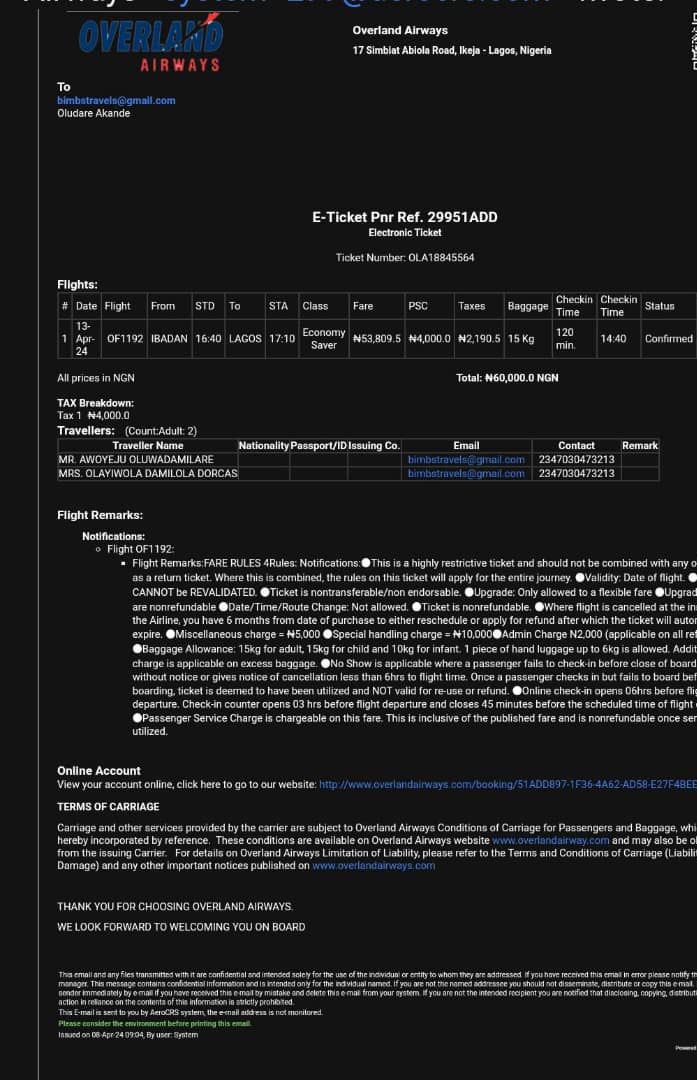Click the All prices in NGN note
Screen dimensions: 697x1080
(x=96, y=378)
